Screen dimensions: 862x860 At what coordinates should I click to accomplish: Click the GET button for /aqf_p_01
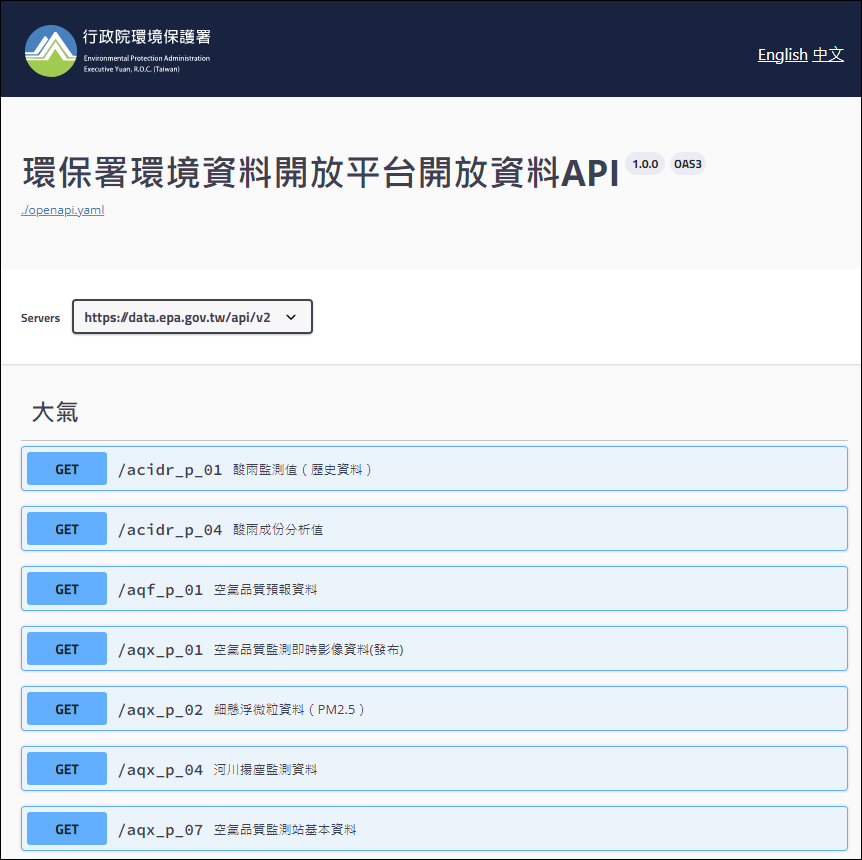coord(67,589)
